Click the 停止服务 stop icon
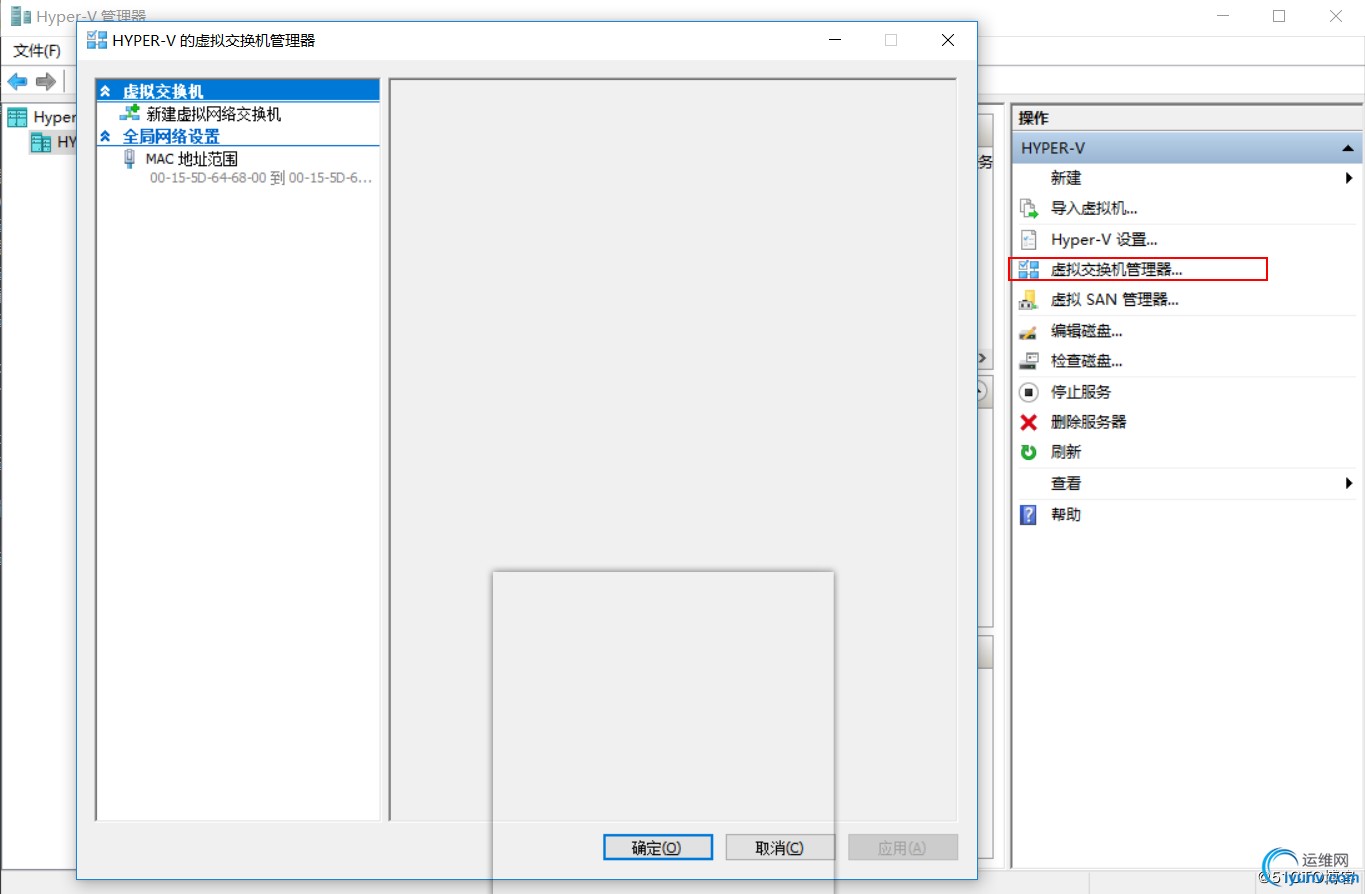Viewport: 1365px width, 894px height. click(1028, 392)
